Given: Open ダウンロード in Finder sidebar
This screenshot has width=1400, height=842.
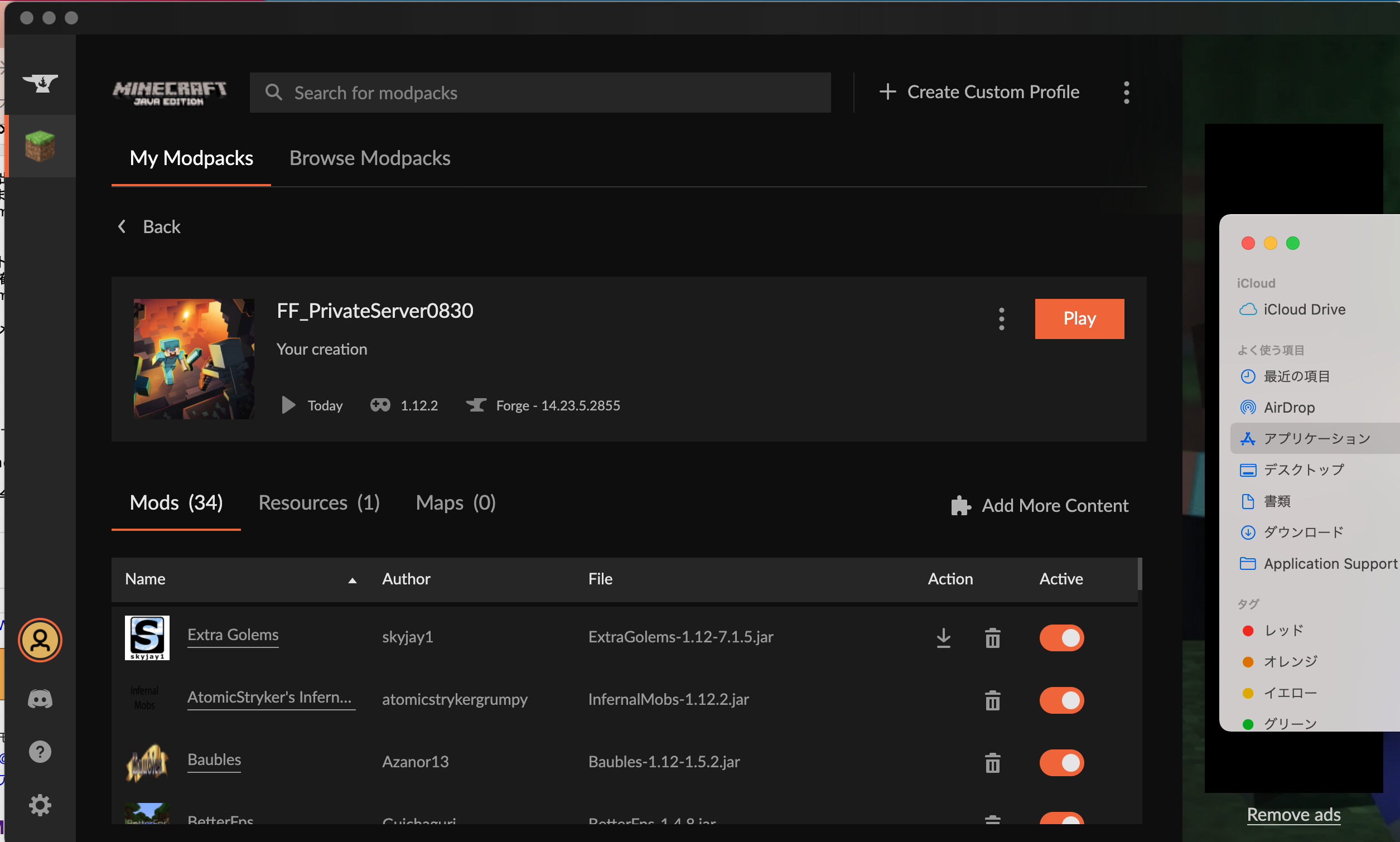Looking at the screenshot, I should (x=1292, y=532).
